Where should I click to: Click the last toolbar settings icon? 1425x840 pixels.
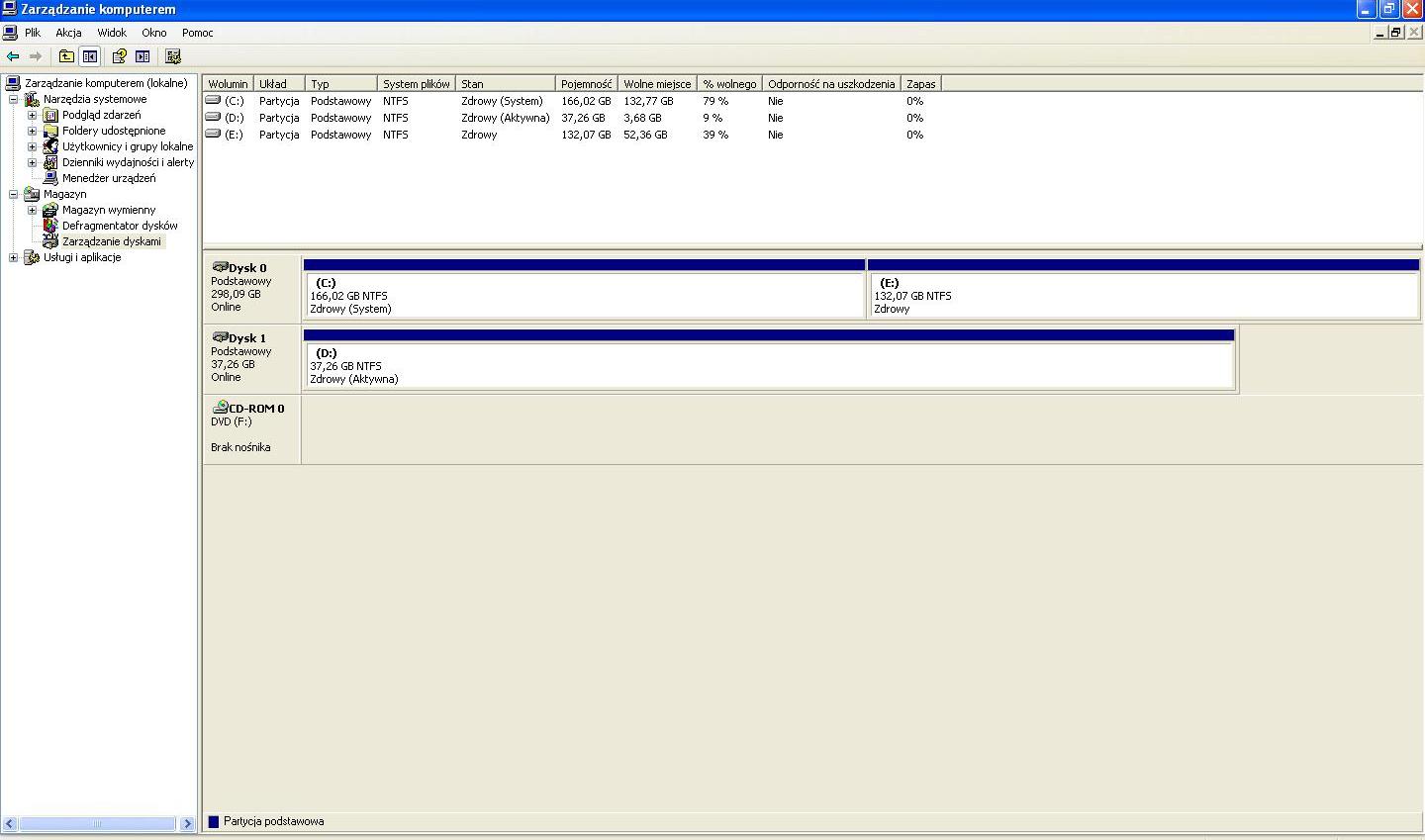pos(173,56)
